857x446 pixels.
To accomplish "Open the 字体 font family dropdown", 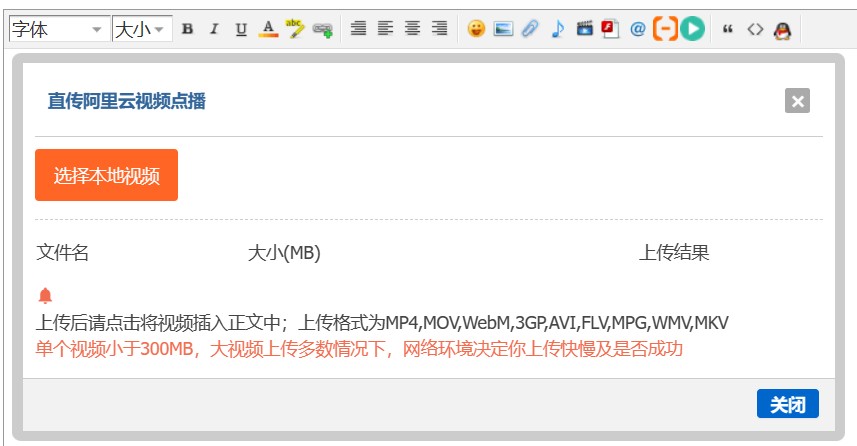I will 60,28.
